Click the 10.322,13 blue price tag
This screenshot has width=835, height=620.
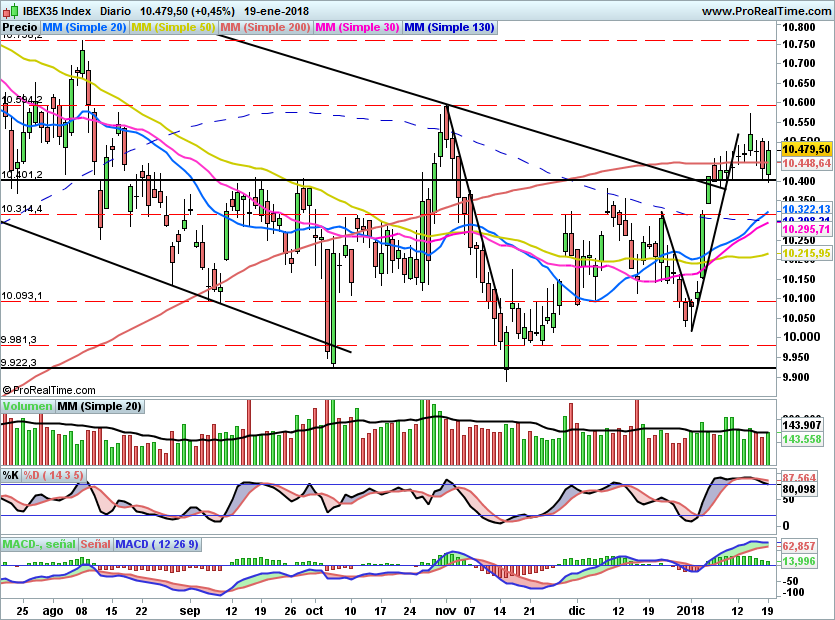[x=808, y=209]
